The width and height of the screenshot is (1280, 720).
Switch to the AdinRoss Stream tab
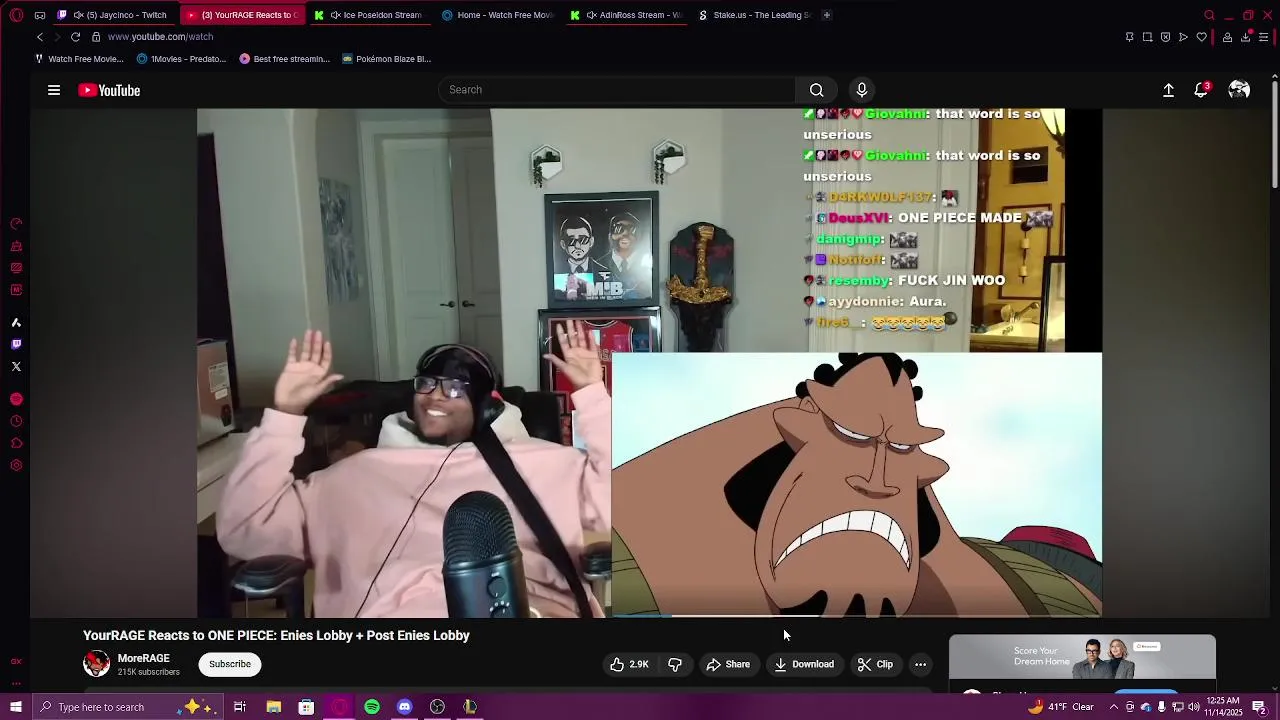tap(626, 15)
